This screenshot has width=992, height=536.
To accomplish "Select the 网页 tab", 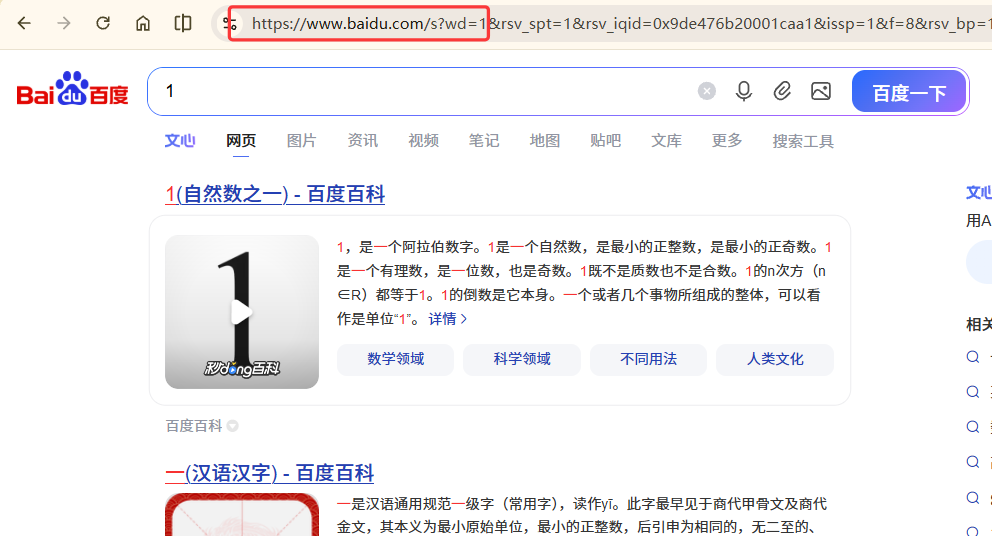I will click(241, 140).
